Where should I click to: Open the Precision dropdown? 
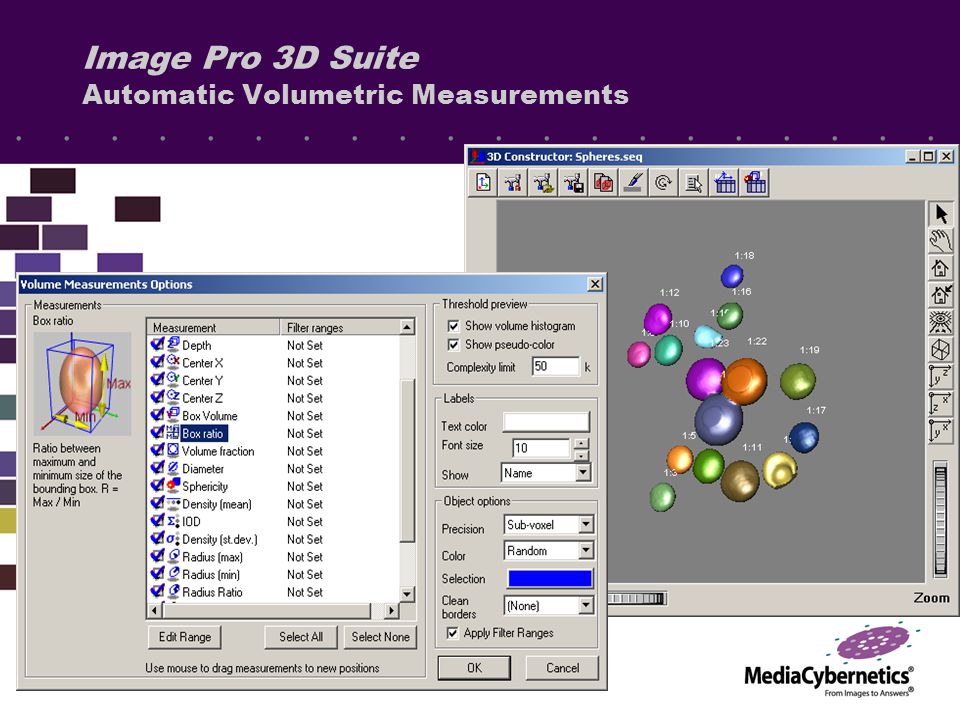586,525
